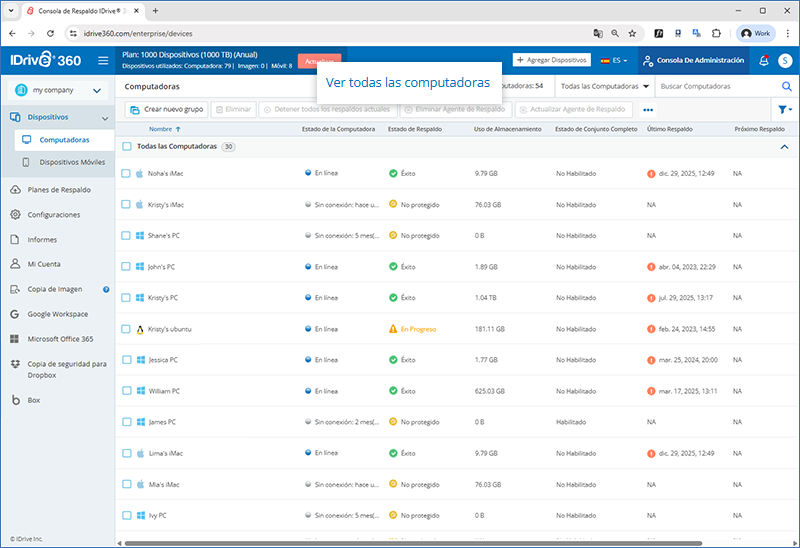Go to Planes de Respaldo
The width and height of the screenshot is (800, 548).
[x=58, y=190]
